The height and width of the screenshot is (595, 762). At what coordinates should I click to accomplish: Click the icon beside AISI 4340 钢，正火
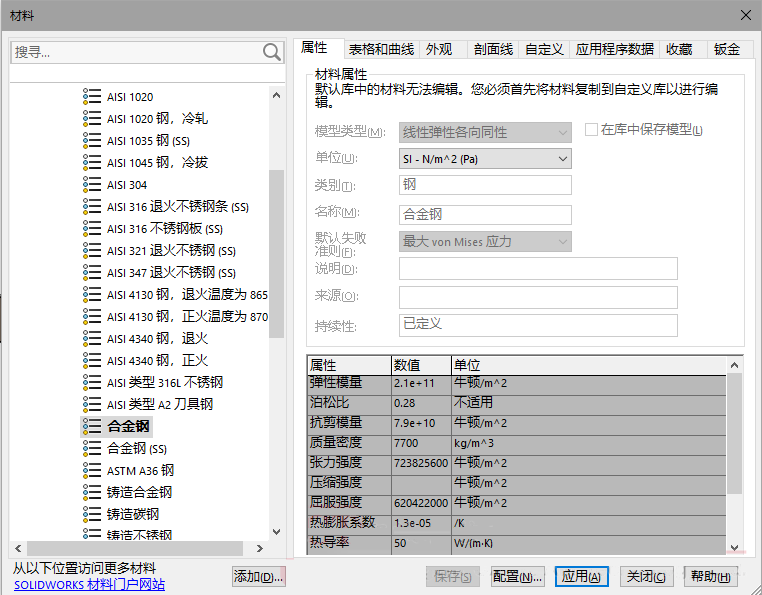(92, 361)
